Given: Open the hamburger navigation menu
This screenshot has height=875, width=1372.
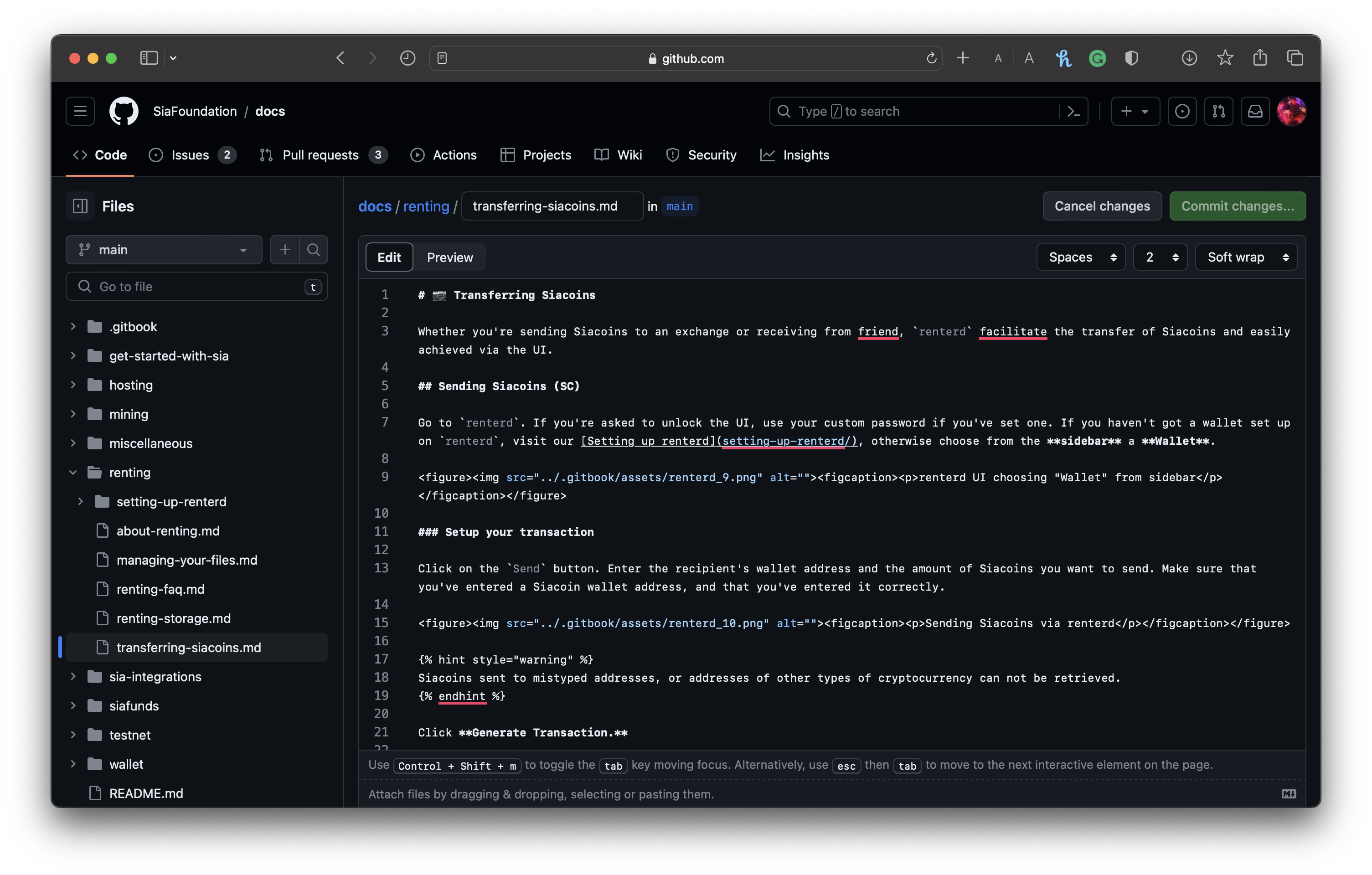Looking at the screenshot, I should pos(80,111).
